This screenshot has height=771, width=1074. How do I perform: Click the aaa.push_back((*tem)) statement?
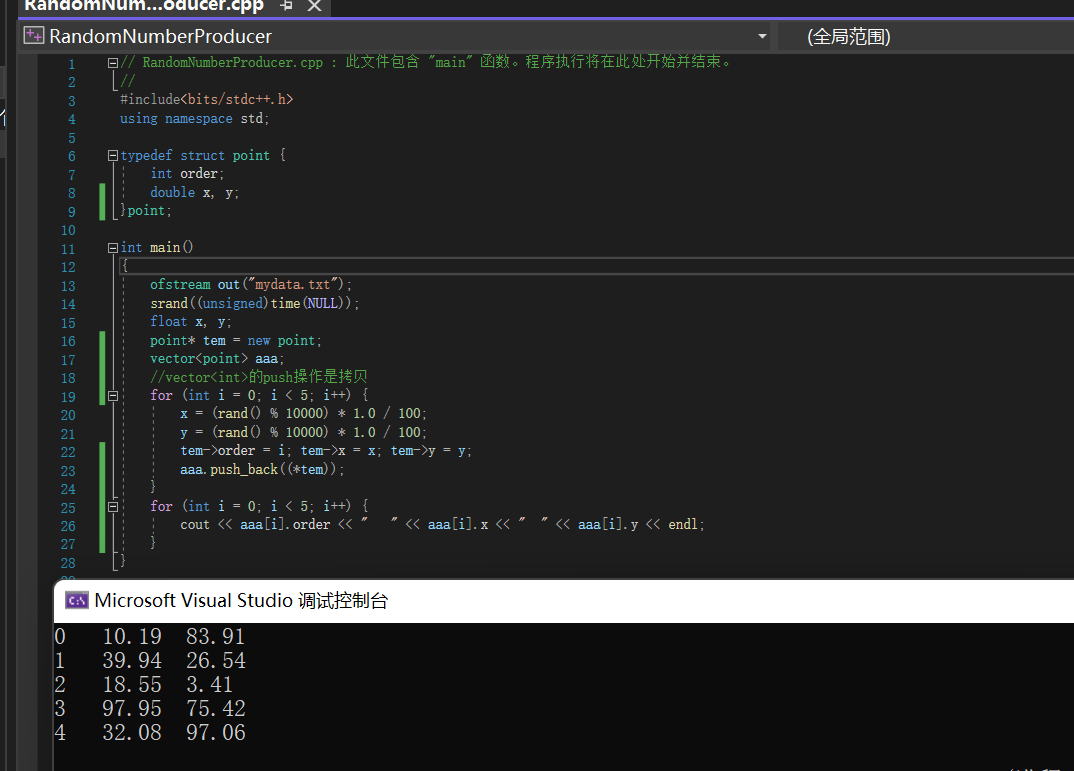(262, 469)
